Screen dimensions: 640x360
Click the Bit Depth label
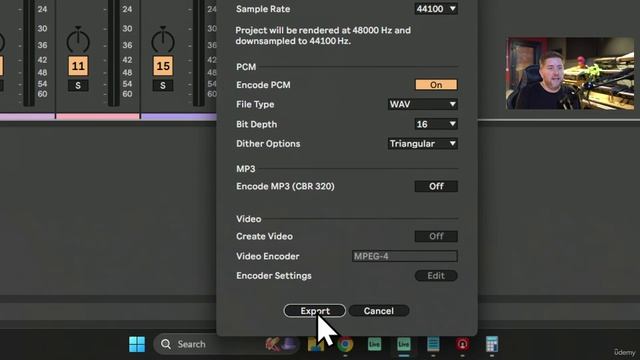[x=256, y=124]
